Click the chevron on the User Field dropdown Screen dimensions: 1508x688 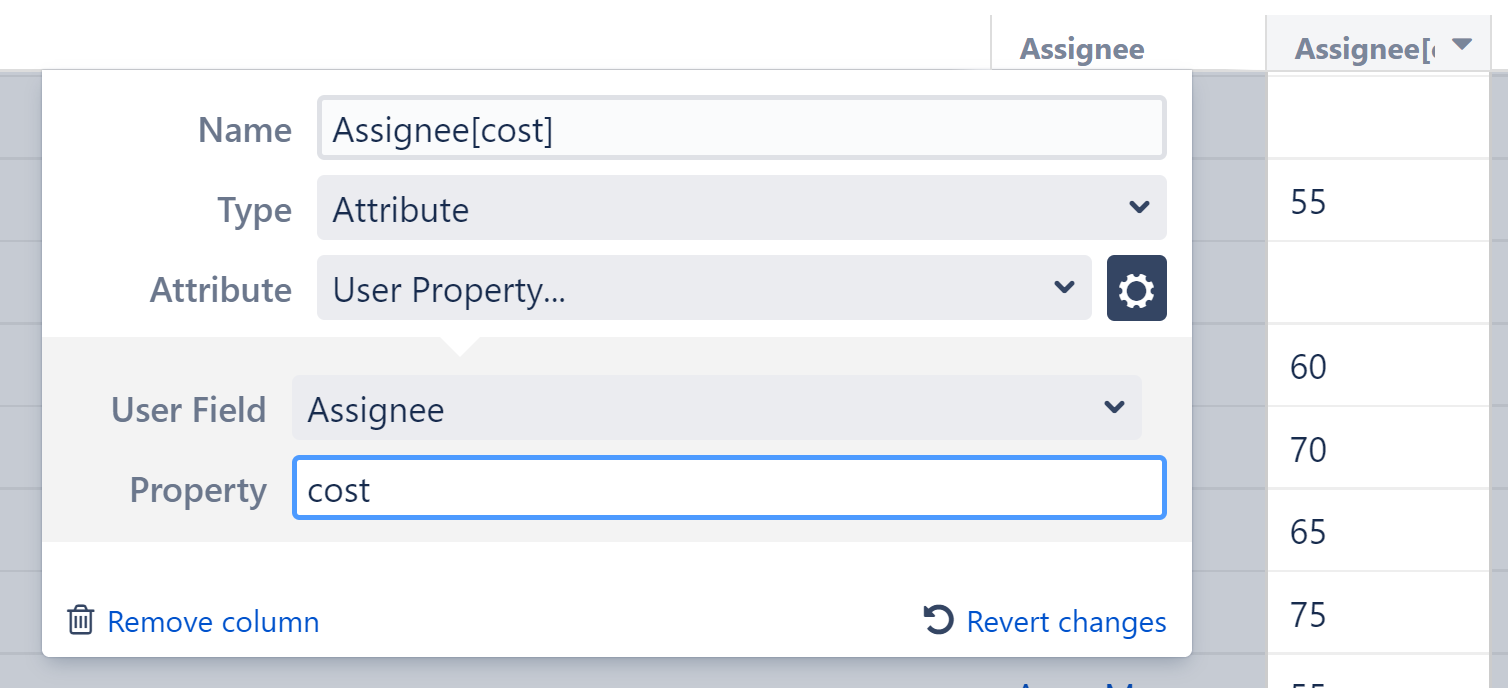[x=1113, y=408]
